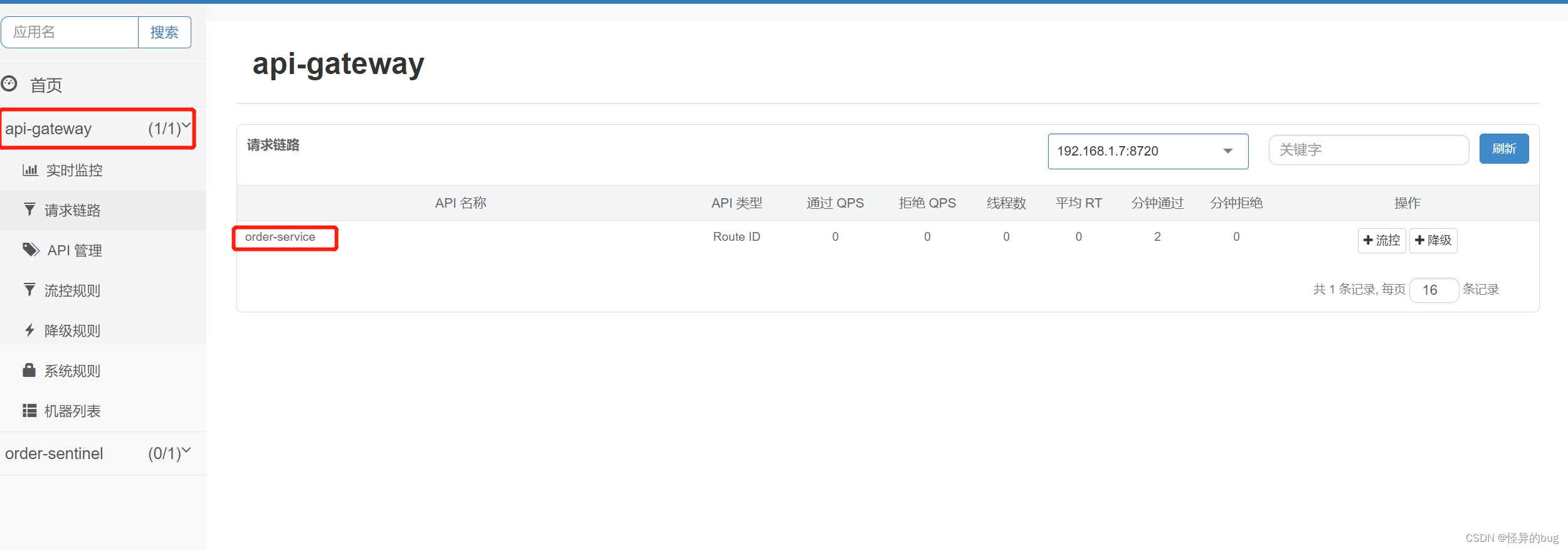Click the order-service API name cell
1568x550 pixels.
280,237
